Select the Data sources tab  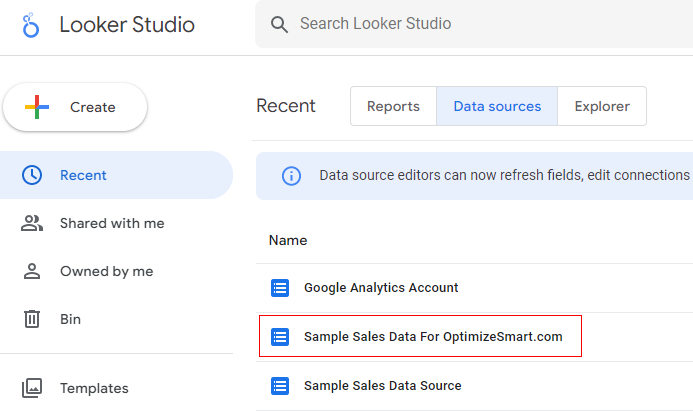[497, 106]
